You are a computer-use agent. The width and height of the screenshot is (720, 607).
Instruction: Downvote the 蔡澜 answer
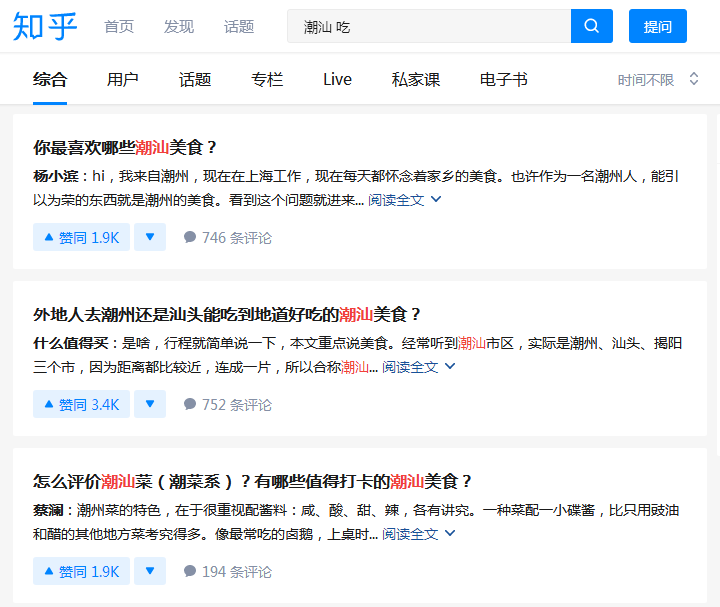(150, 571)
